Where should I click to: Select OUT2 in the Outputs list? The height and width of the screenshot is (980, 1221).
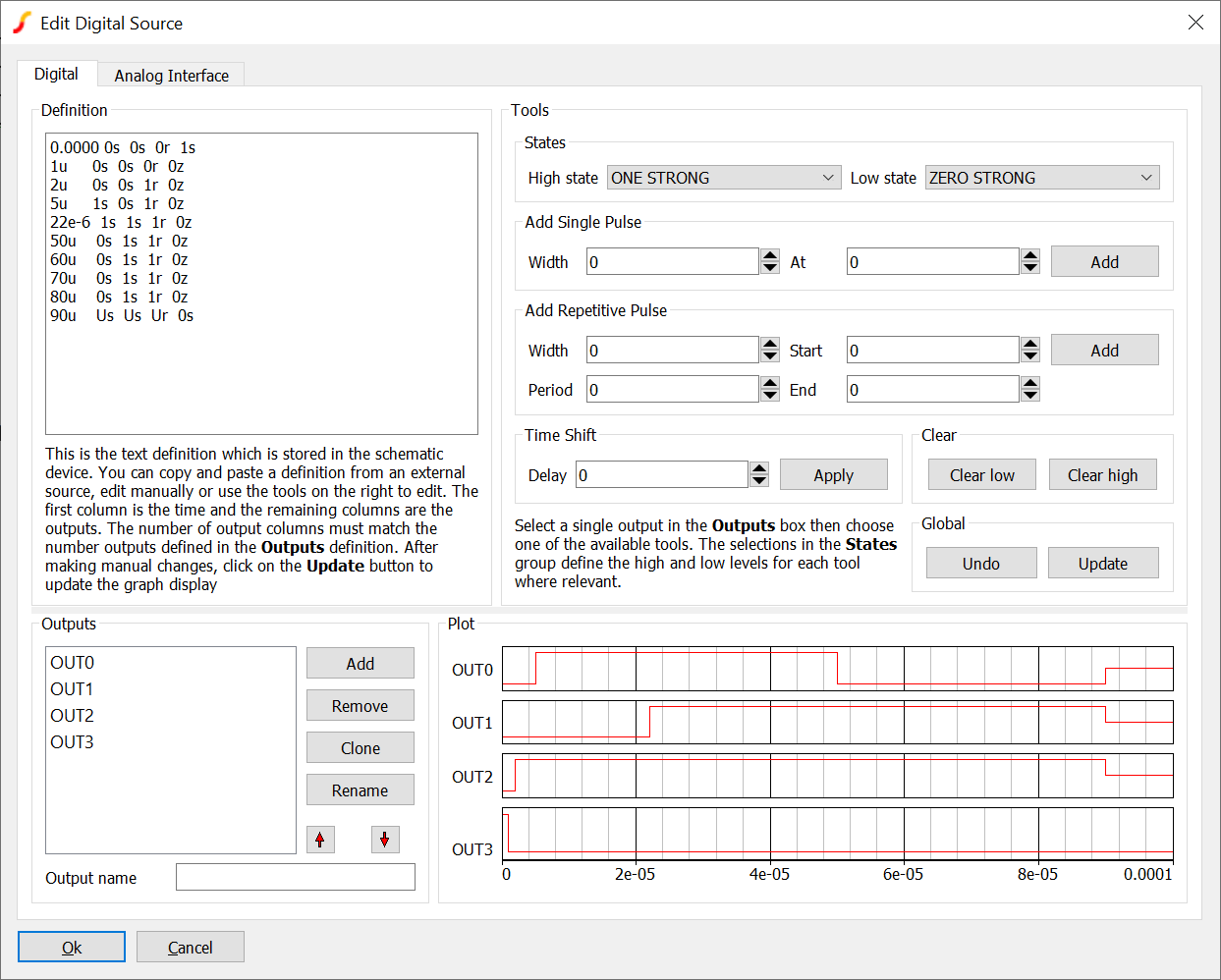(73, 716)
